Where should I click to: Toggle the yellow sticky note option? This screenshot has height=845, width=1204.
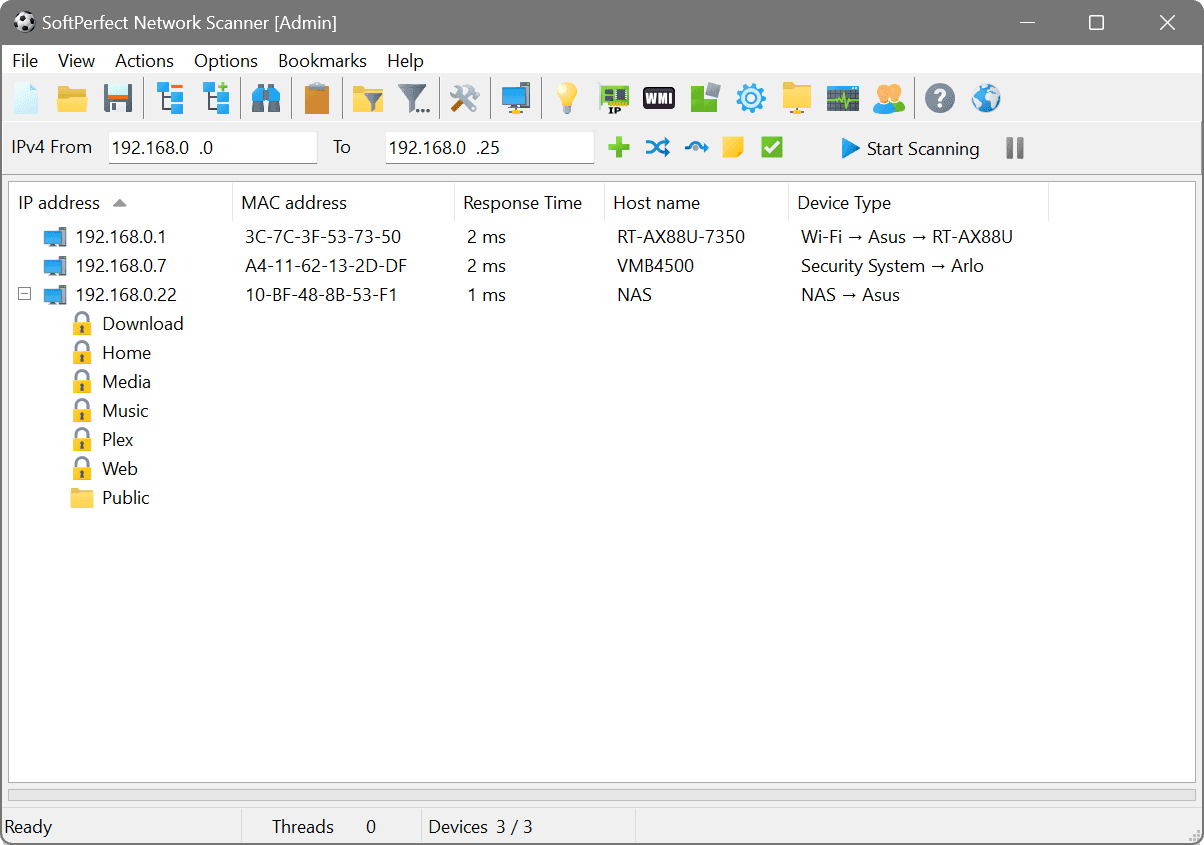click(733, 147)
